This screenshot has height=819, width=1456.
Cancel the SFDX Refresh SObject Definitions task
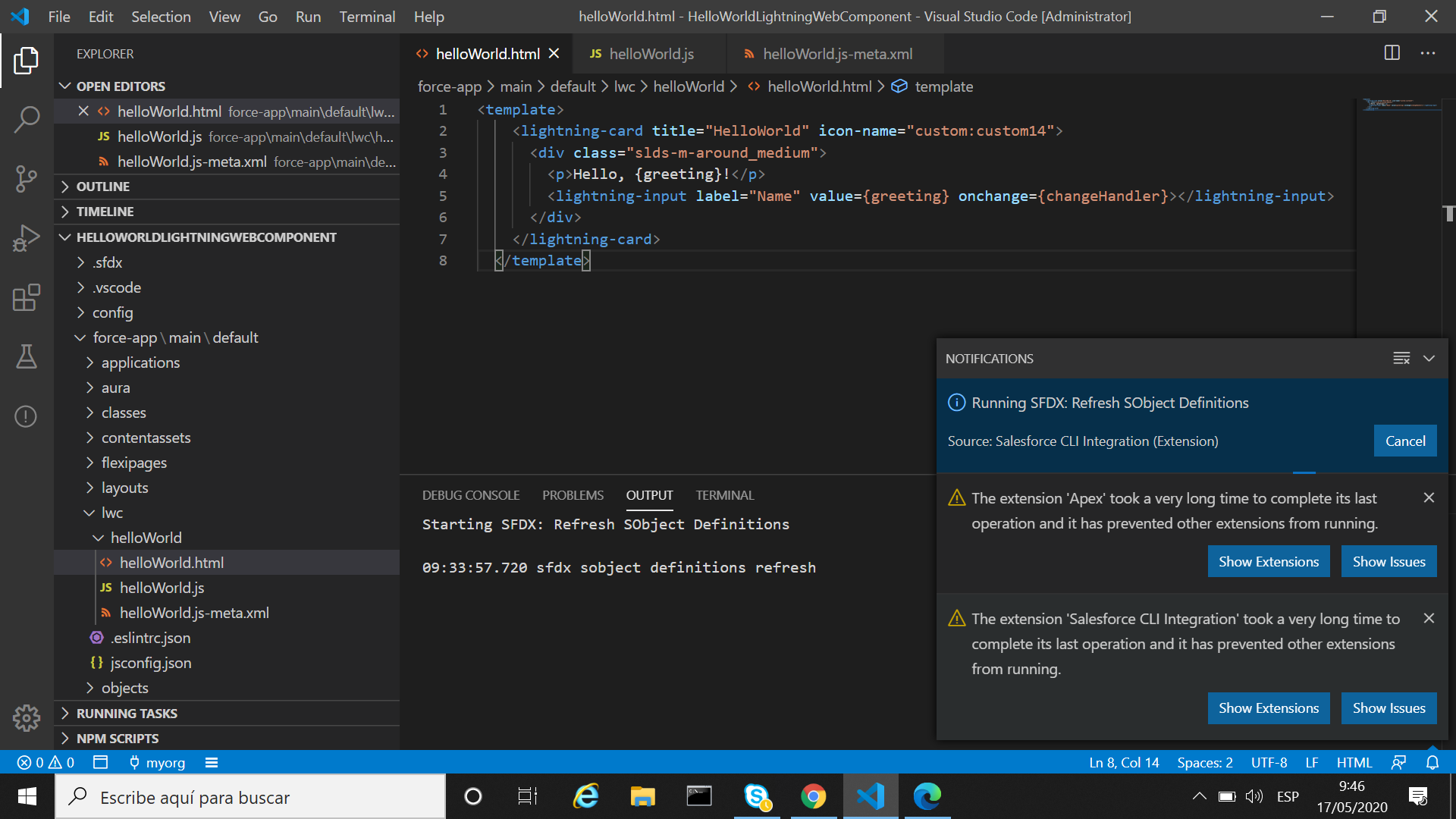click(x=1404, y=441)
